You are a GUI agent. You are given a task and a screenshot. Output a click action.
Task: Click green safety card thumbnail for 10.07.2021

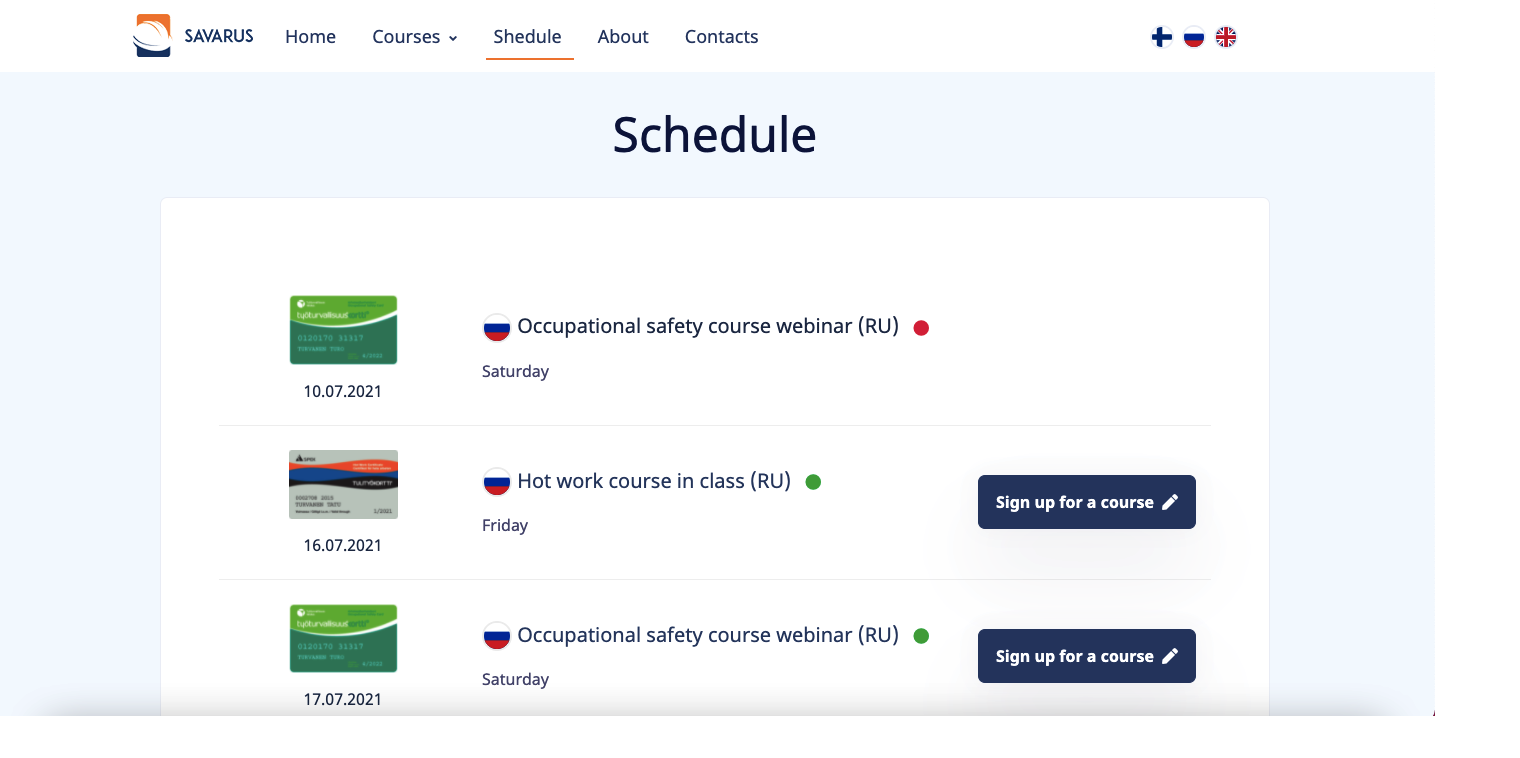click(343, 330)
